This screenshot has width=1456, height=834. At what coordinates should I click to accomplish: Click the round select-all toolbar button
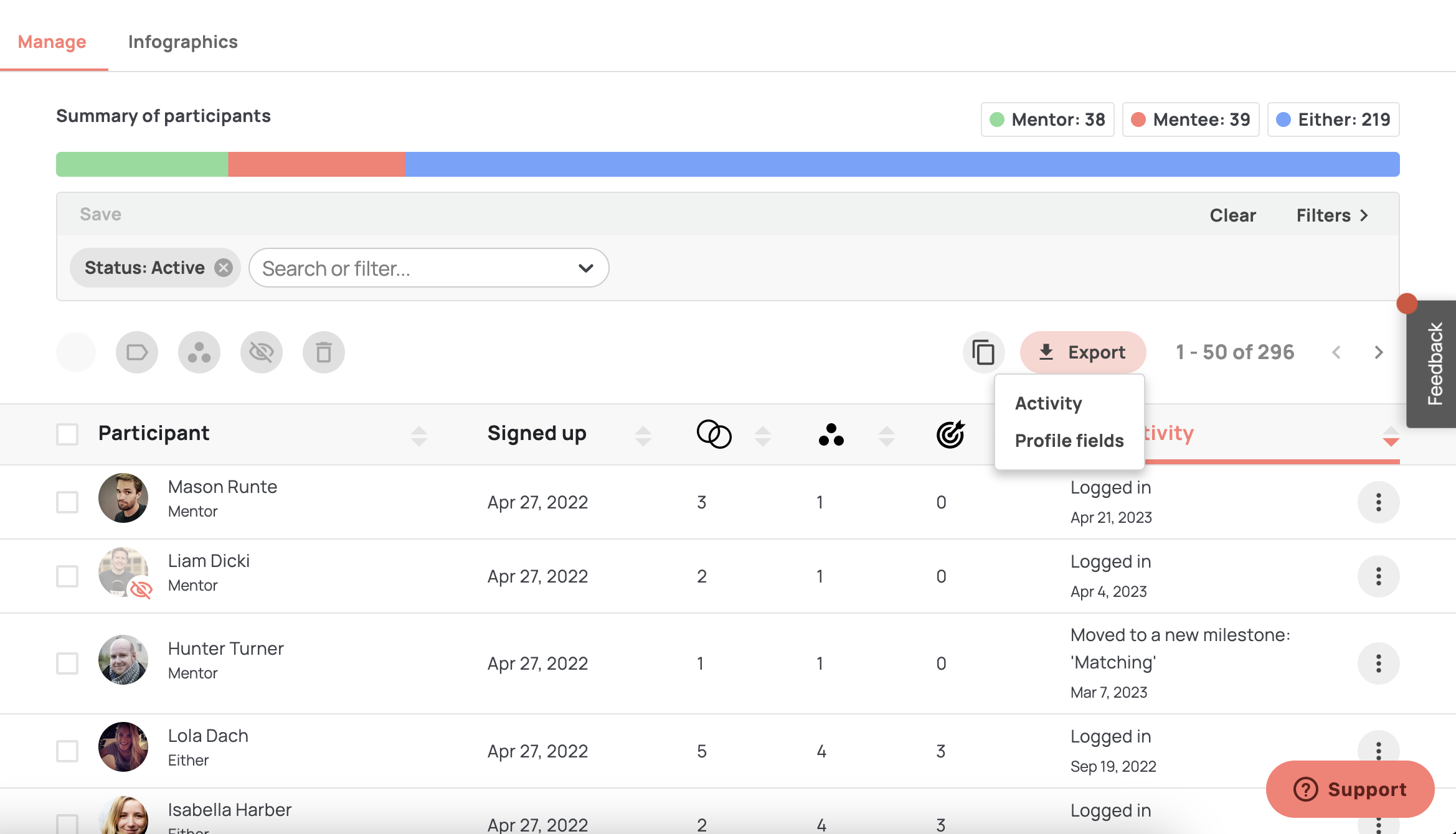pos(76,352)
